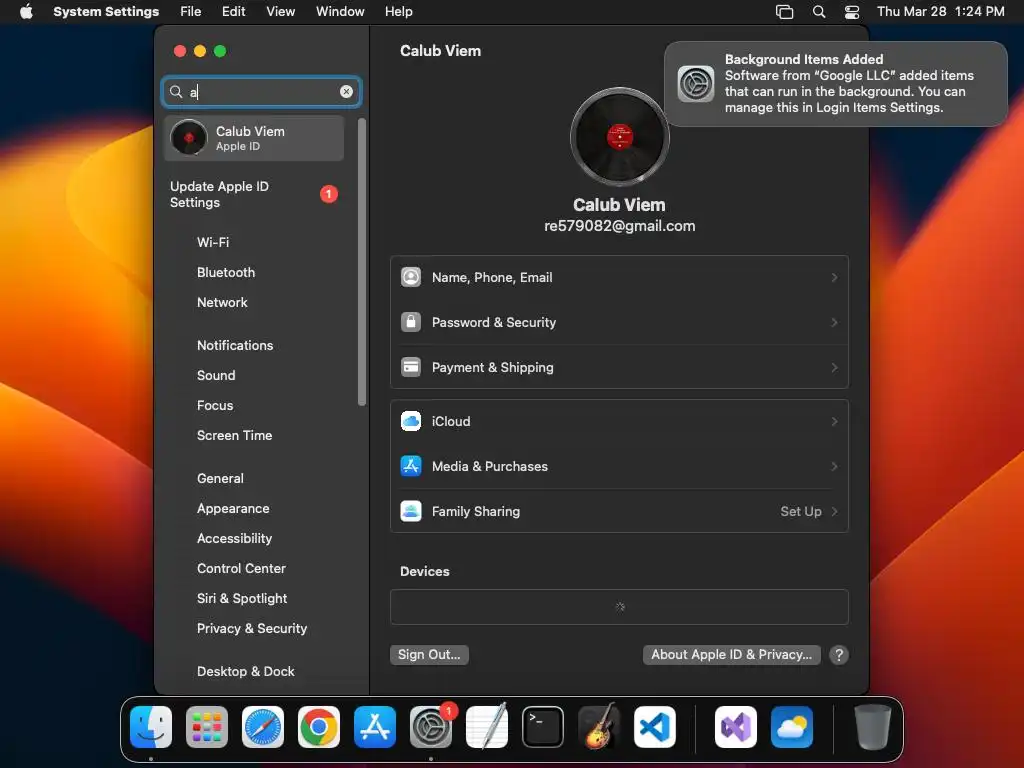Open the System Settings app menu
Viewport: 1024px width, 768px height.
106,11
